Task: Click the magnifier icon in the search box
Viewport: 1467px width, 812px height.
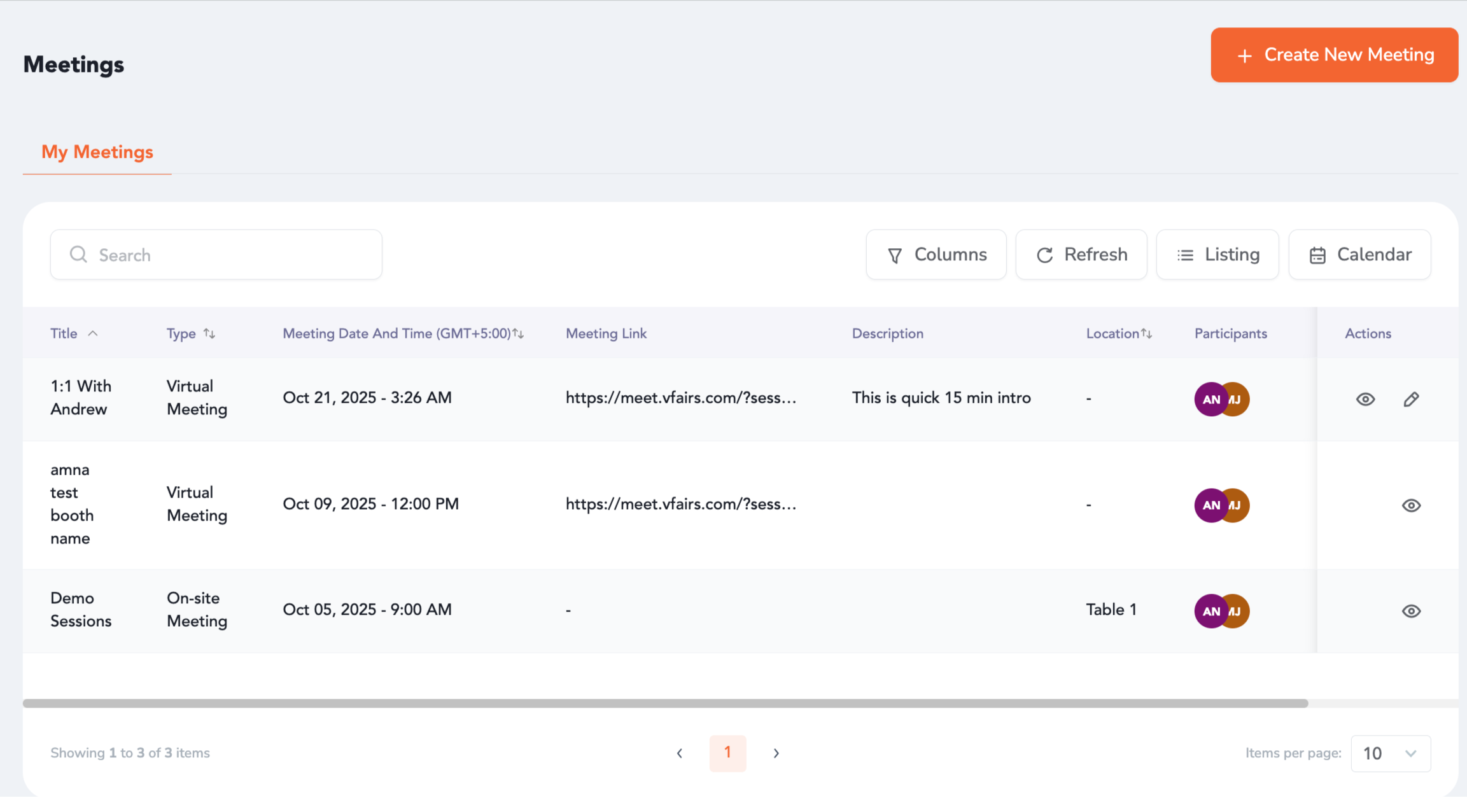Action: pyautogui.click(x=78, y=255)
